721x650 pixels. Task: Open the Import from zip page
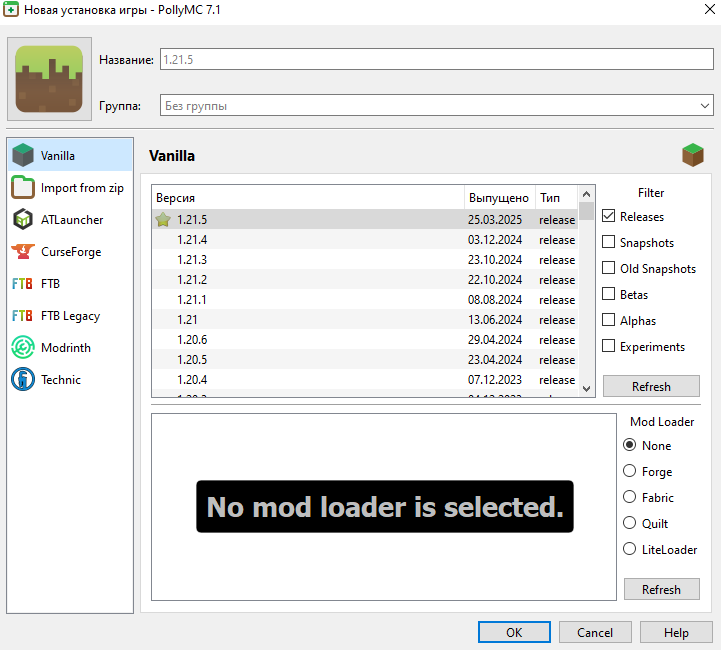[70, 188]
